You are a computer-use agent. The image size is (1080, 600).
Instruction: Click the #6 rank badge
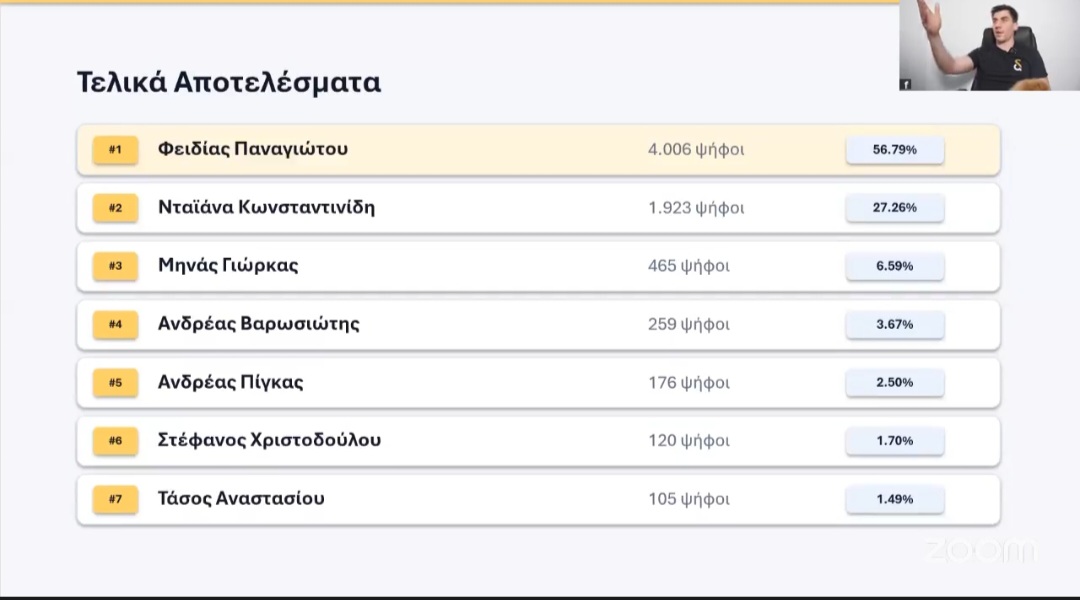click(115, 440)
